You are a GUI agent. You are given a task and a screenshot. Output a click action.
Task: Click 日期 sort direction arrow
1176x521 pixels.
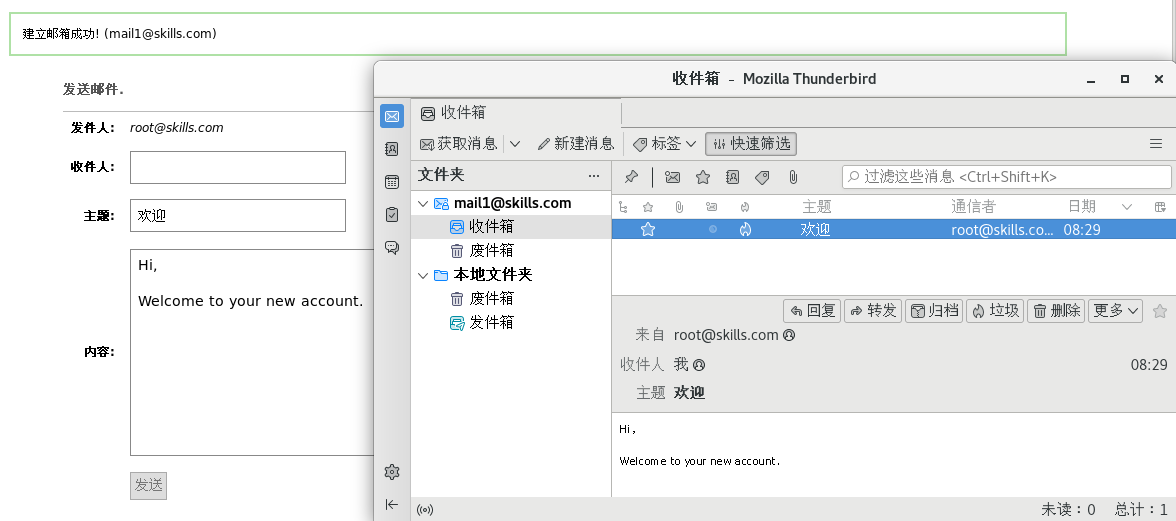click(x=1126, y=207)
